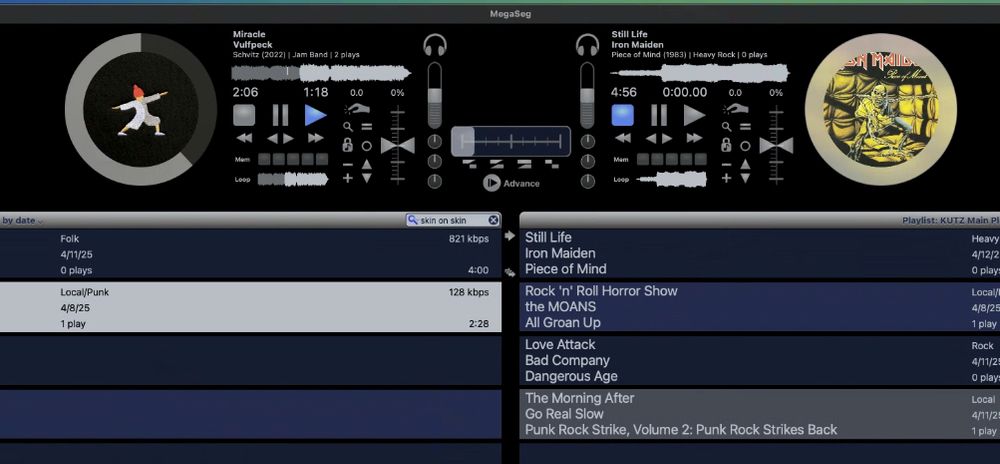1000x464 pixels.
Task: Click the circle icon on the Still Life deck
Action: 746,146
